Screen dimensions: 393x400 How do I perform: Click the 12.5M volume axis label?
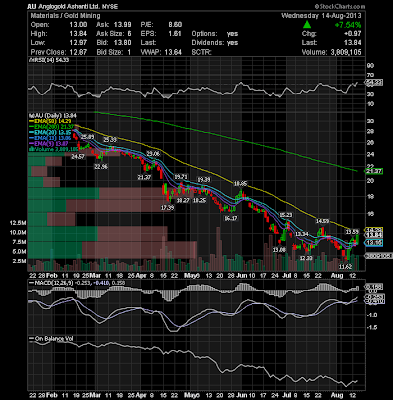coord(19,222)
